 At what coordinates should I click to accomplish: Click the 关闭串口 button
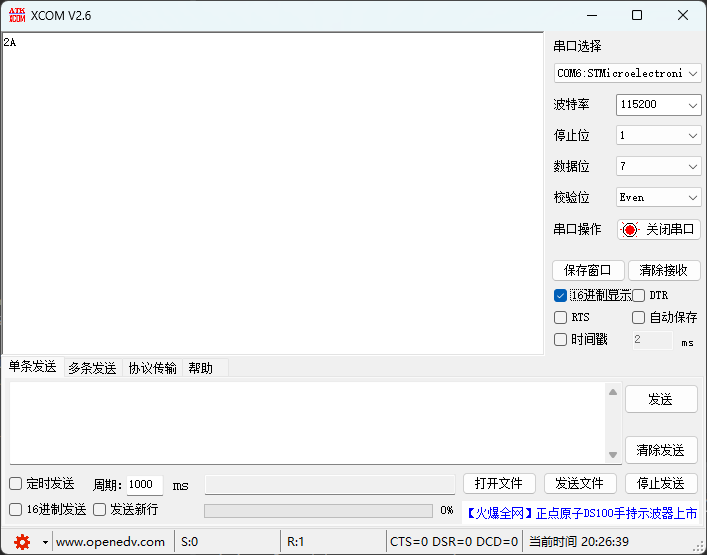659,230
